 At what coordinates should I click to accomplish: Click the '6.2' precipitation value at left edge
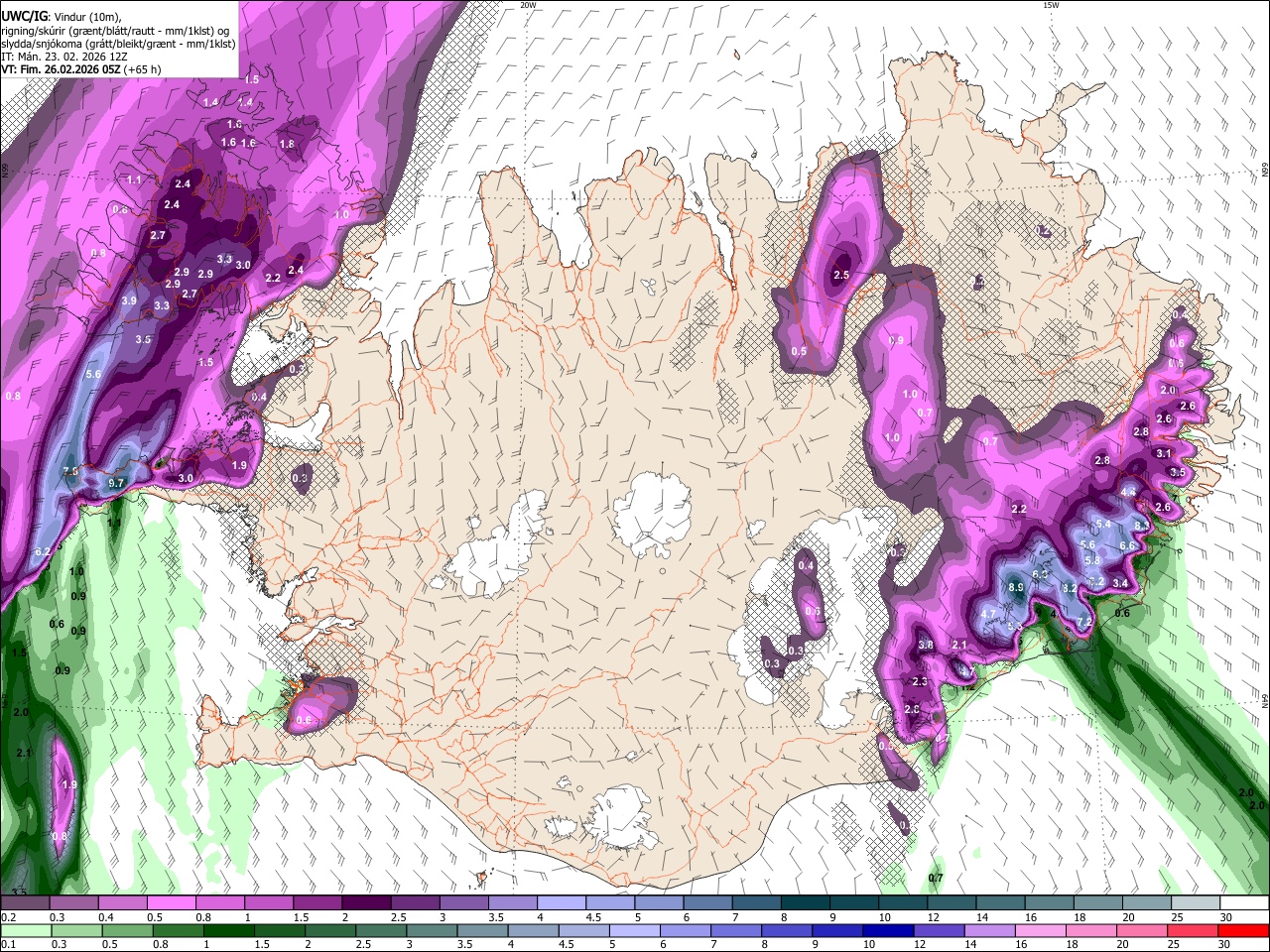point(43,551)
